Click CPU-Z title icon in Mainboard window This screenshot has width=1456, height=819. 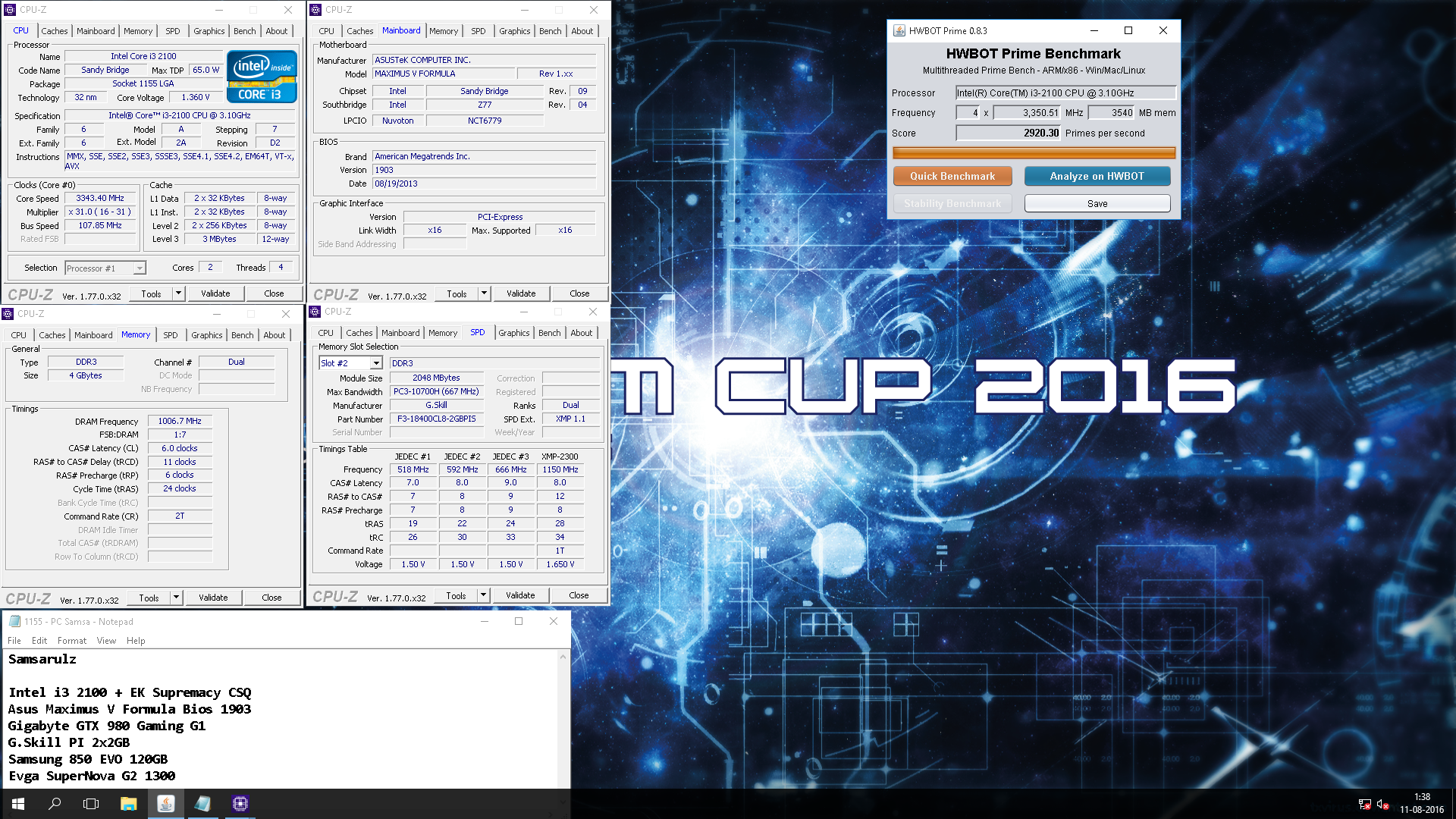coord(315,10)
